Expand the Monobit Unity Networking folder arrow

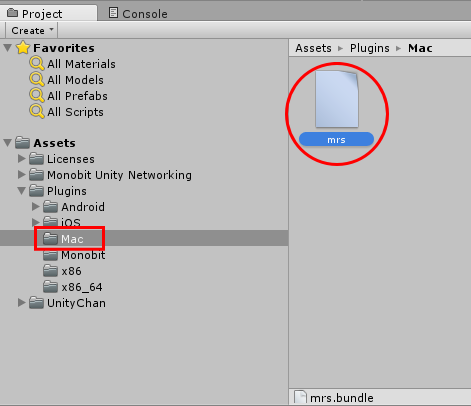coord(22,174)
